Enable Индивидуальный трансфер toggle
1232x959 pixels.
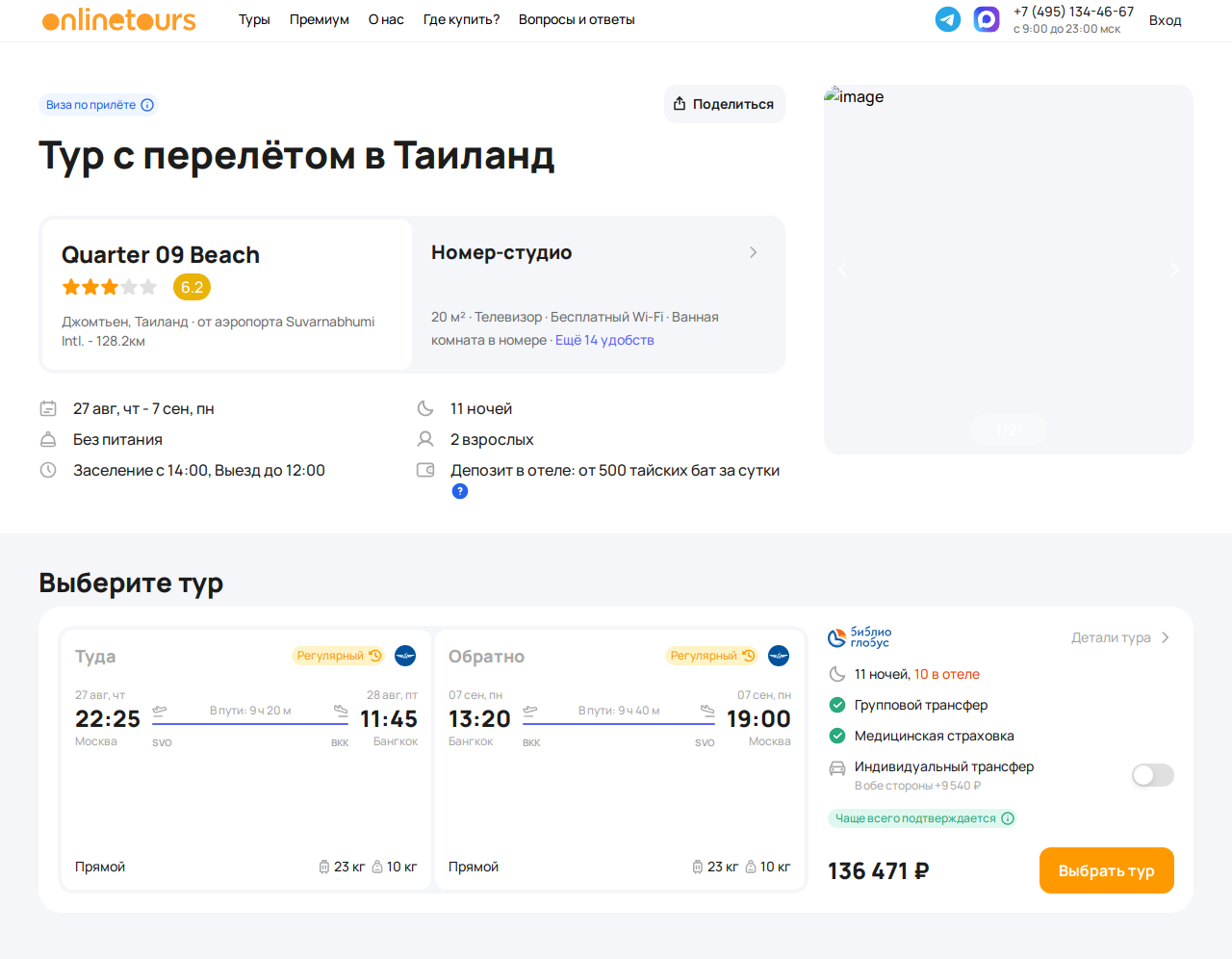[x=1153, y=775]
